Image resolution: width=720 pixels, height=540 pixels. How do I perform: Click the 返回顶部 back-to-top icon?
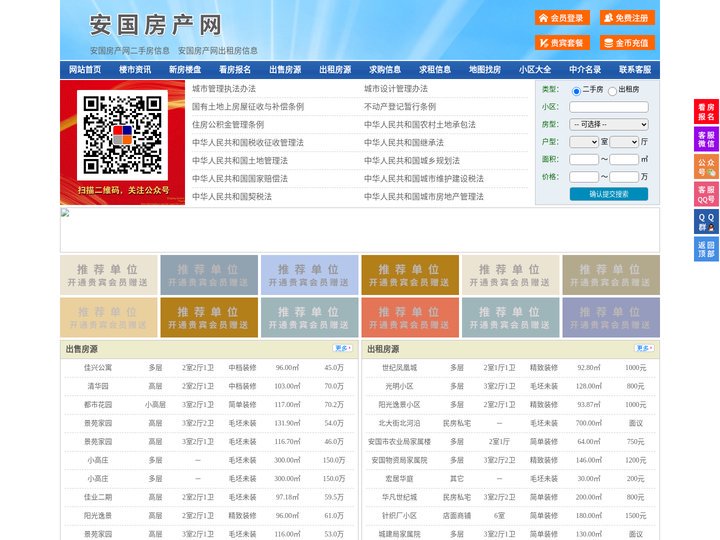pos(706,249)
